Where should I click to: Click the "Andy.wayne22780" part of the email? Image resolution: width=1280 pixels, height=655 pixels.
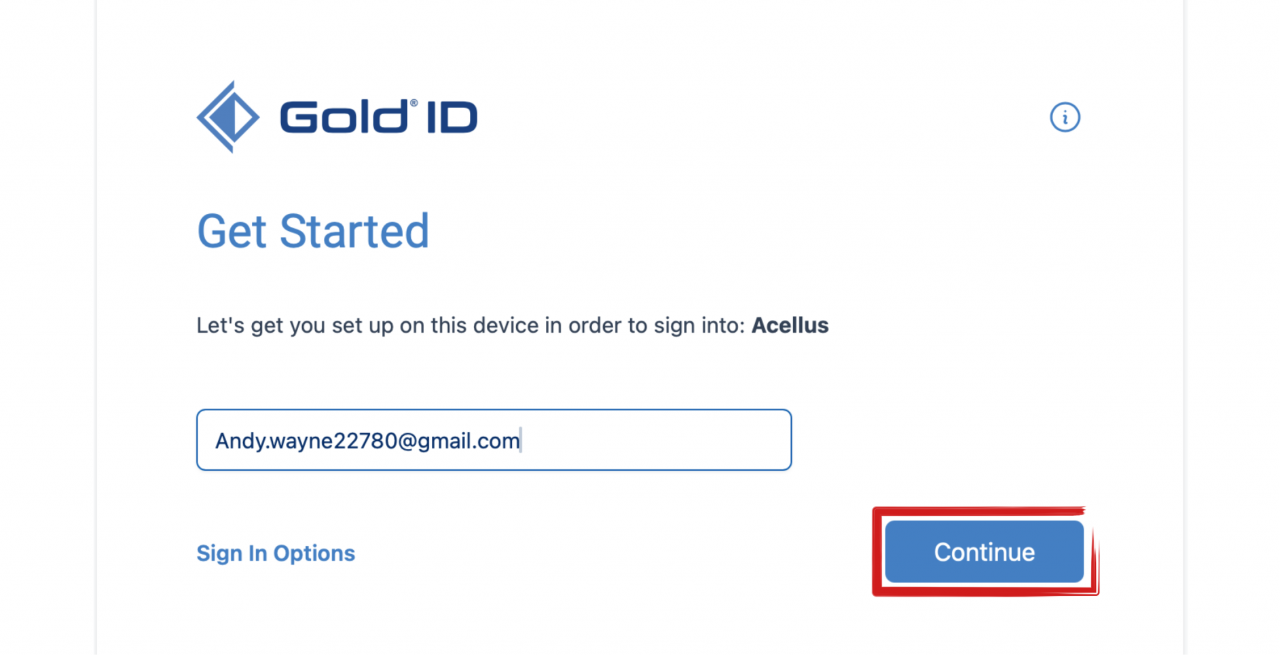(306, 441)
